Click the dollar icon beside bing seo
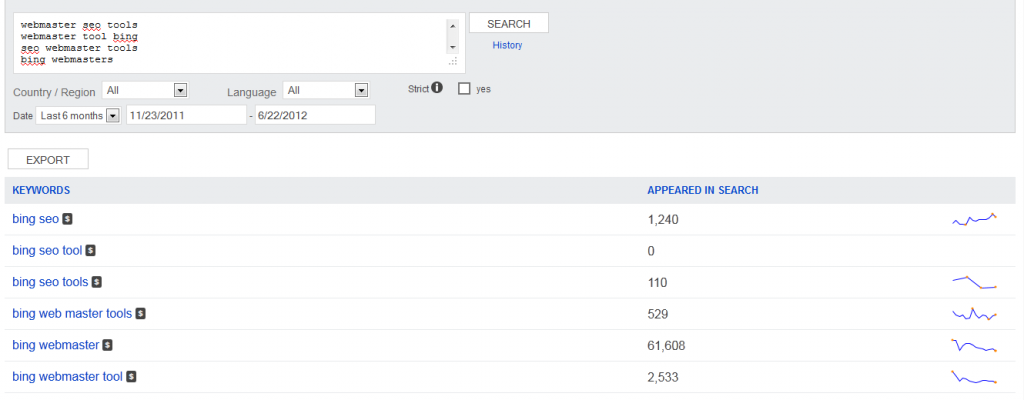The image size is (1024, 400). [67, 219]
